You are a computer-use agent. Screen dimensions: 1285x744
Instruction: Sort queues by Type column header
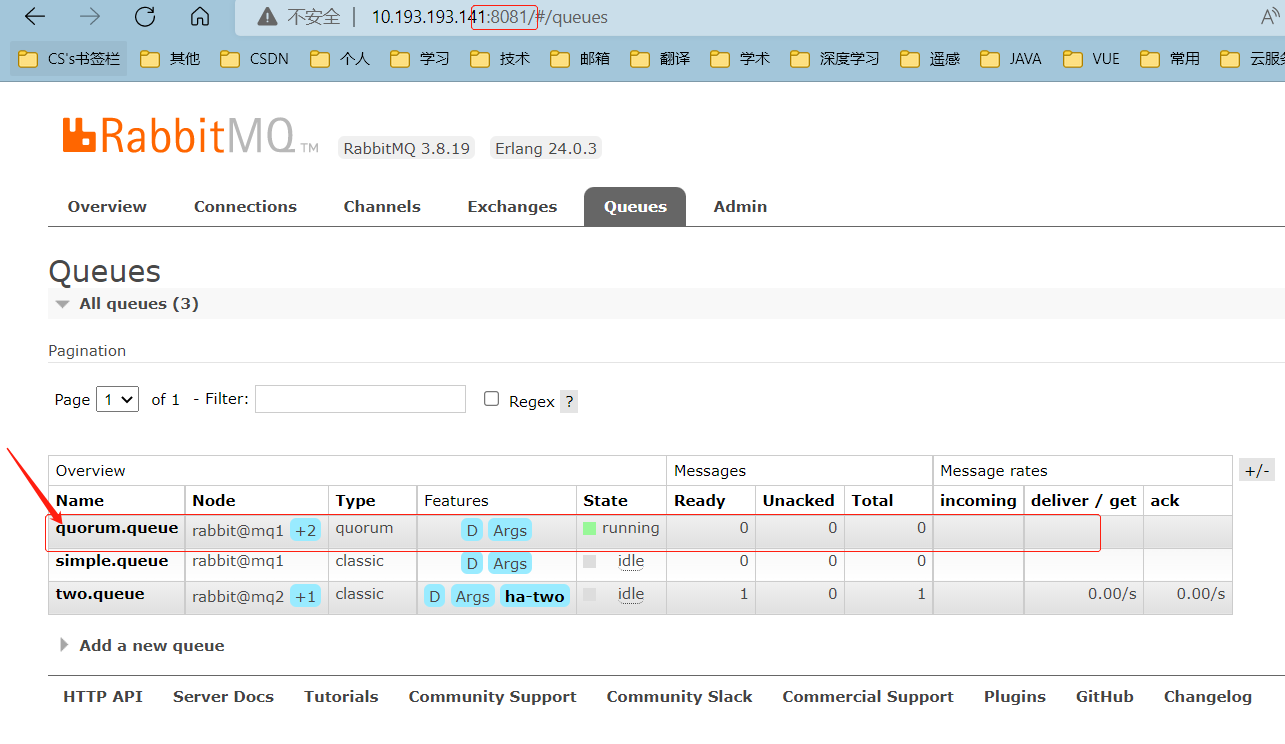tap(356, 500)
